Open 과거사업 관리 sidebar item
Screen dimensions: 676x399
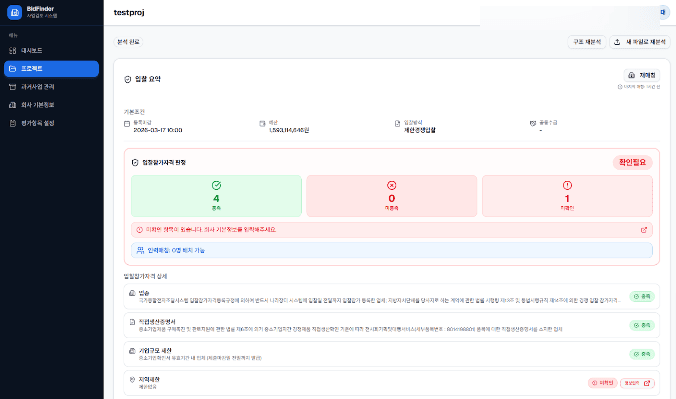pos(51,87)
